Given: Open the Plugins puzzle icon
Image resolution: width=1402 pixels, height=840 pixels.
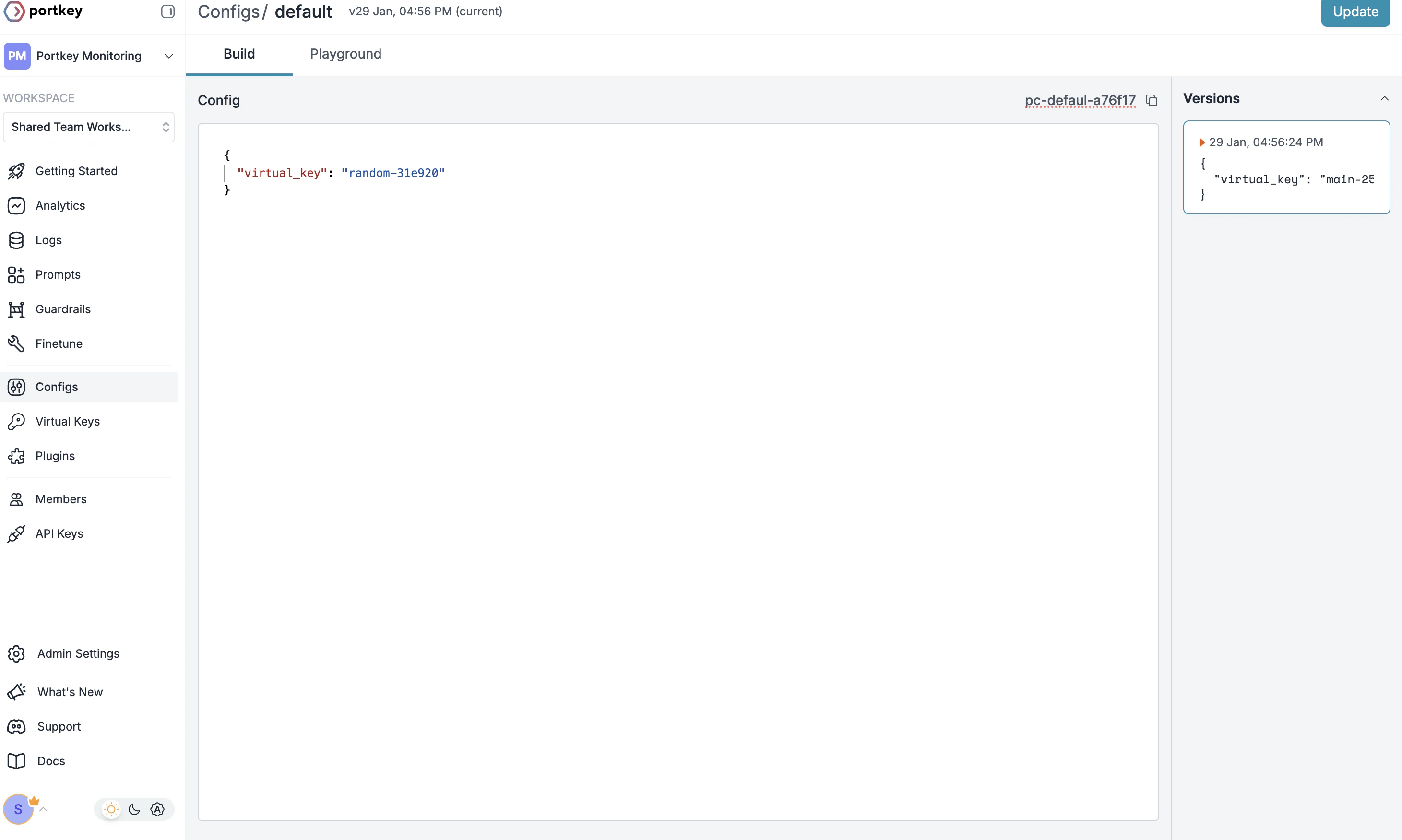Looking at the screenshot, I should coord(16,456).
